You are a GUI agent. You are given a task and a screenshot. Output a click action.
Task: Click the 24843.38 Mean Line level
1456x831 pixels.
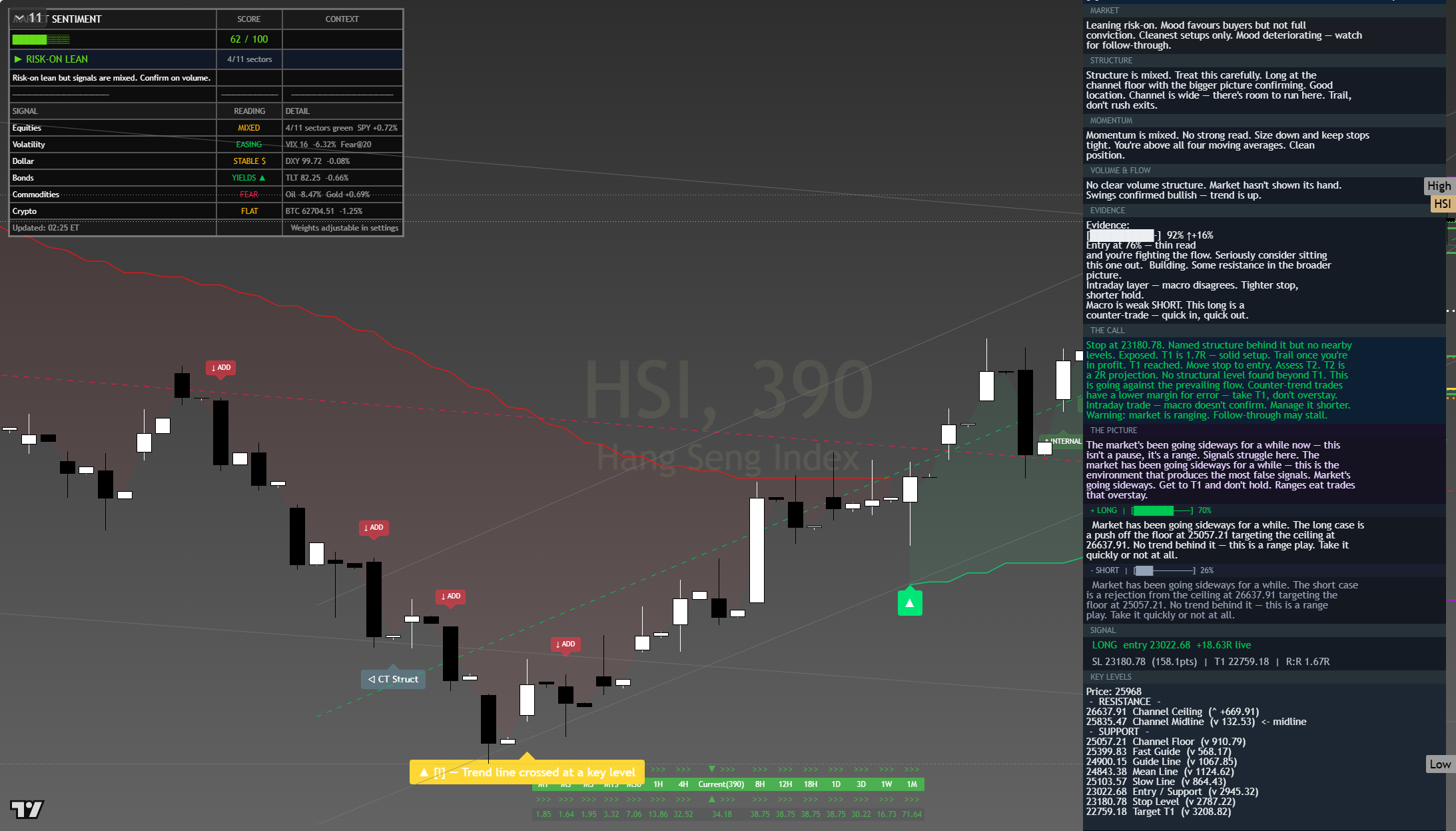tap(1160, 772)
